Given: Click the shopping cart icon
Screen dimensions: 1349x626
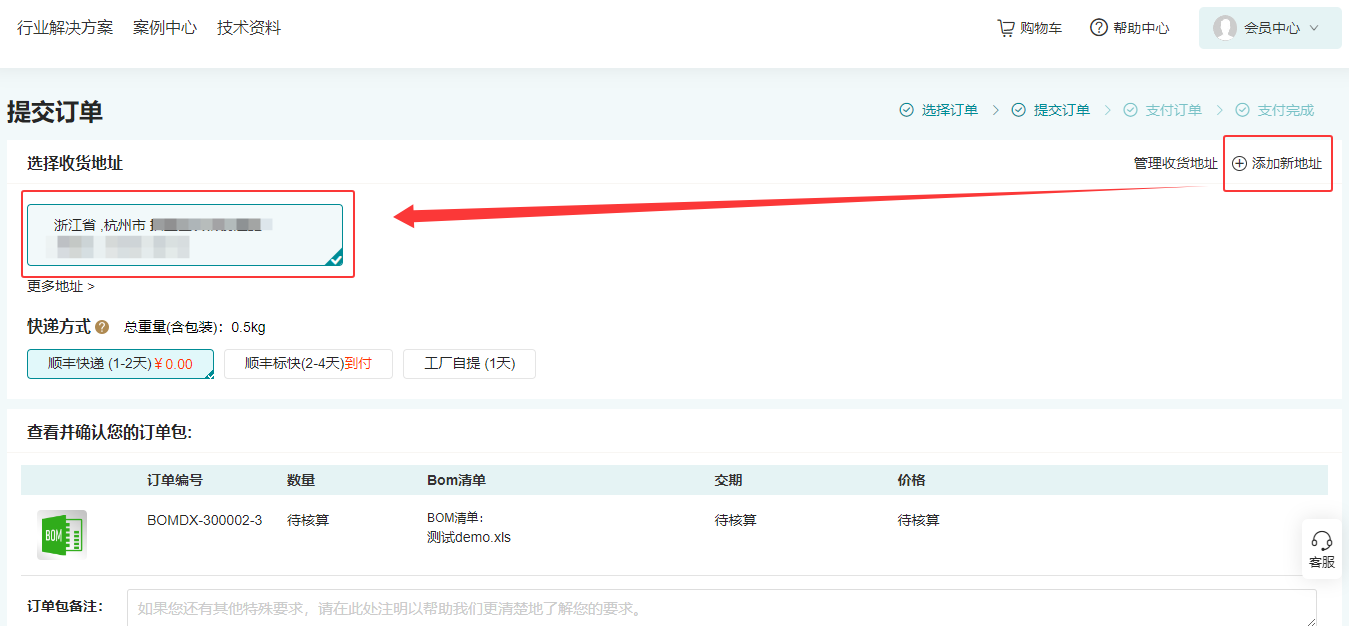Looking at the screenshot, I should coord(1006,28).
